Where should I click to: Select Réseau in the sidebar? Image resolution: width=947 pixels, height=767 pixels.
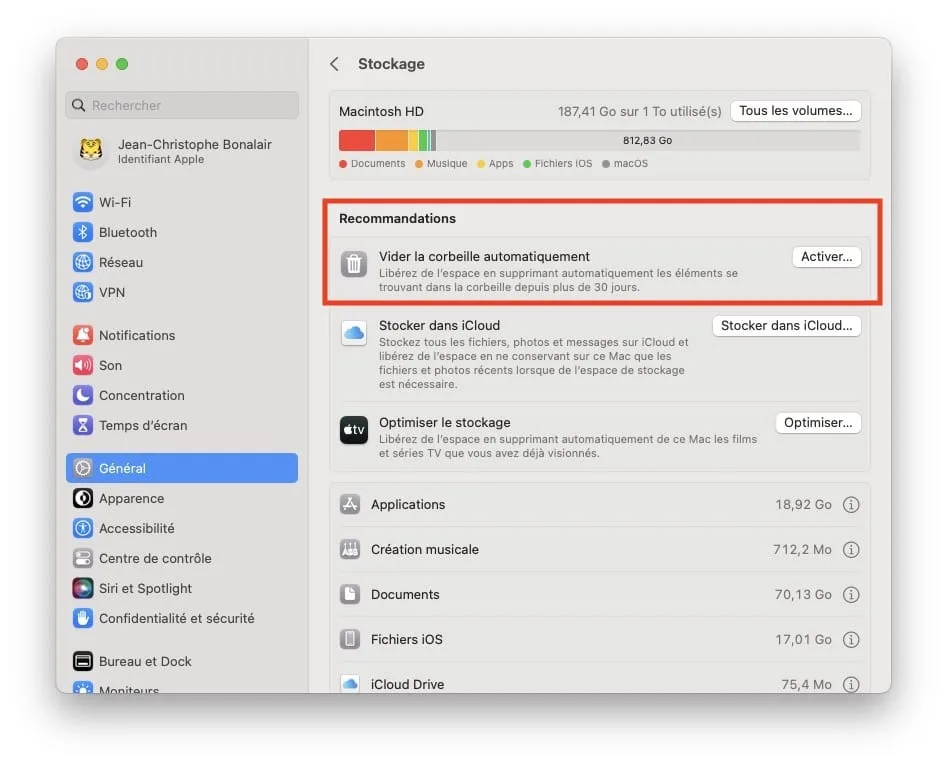[x=182, y=263]
